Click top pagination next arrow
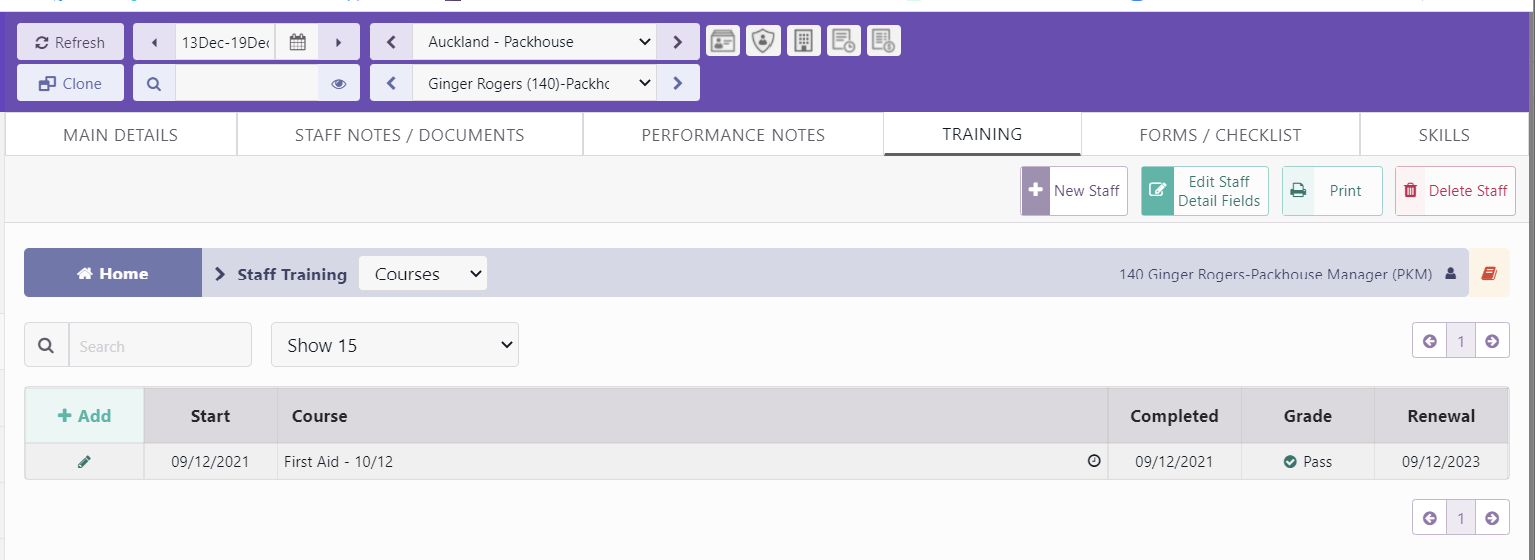Screen dimensions: 1535x560 (1492, 341)
